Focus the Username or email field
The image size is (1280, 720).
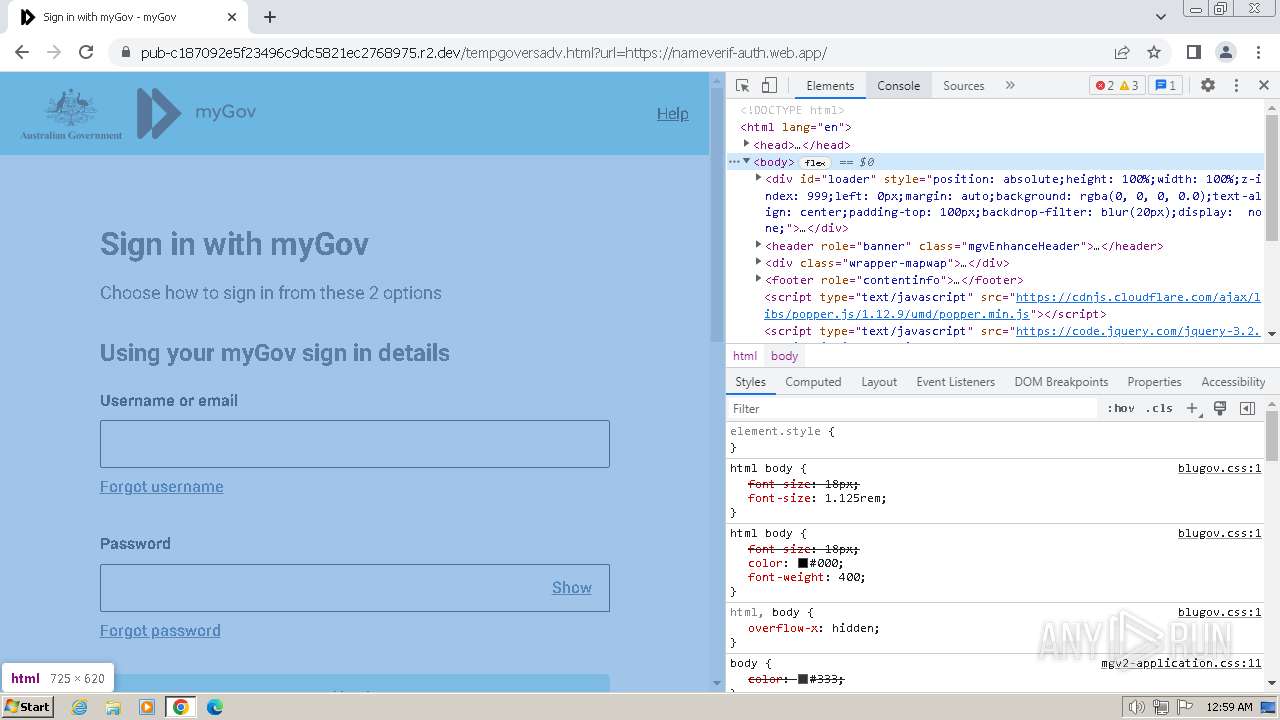pyautogui.click(x=355, y=444)
